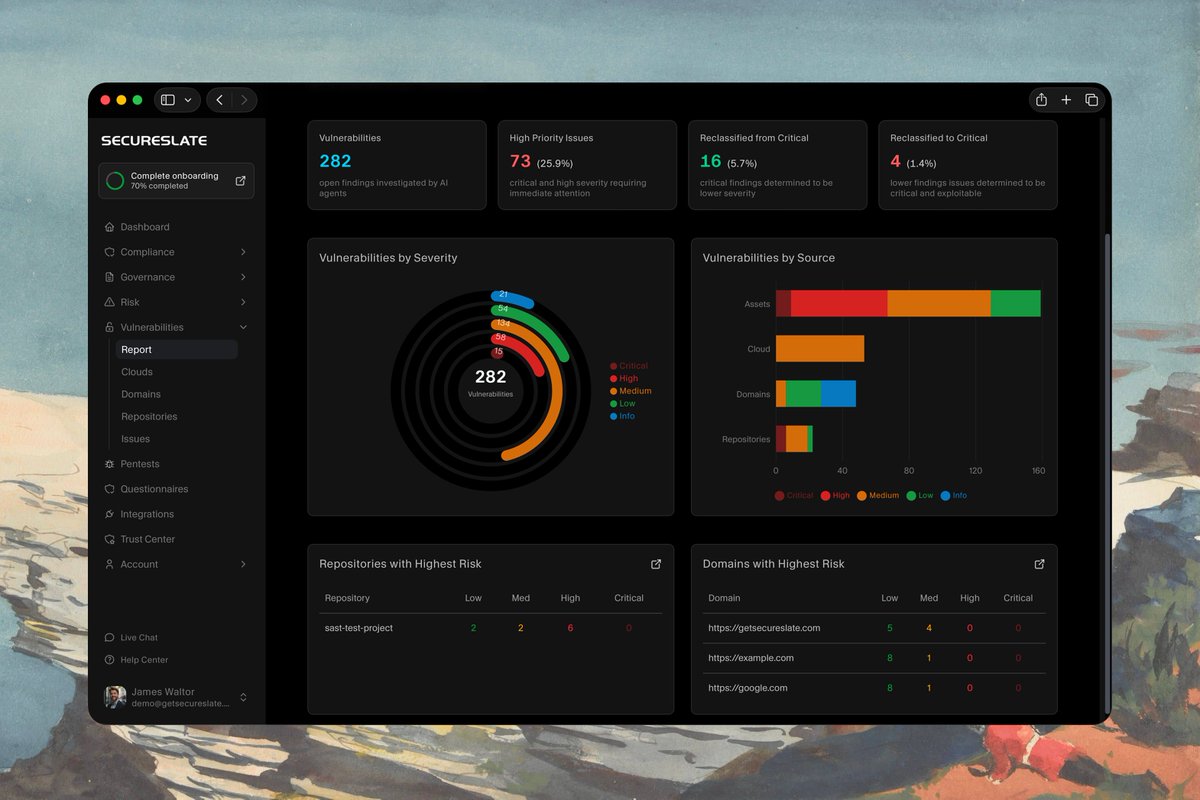
Task: Toggle Info in severity chart legend
Action: click(x=622, y=416)
